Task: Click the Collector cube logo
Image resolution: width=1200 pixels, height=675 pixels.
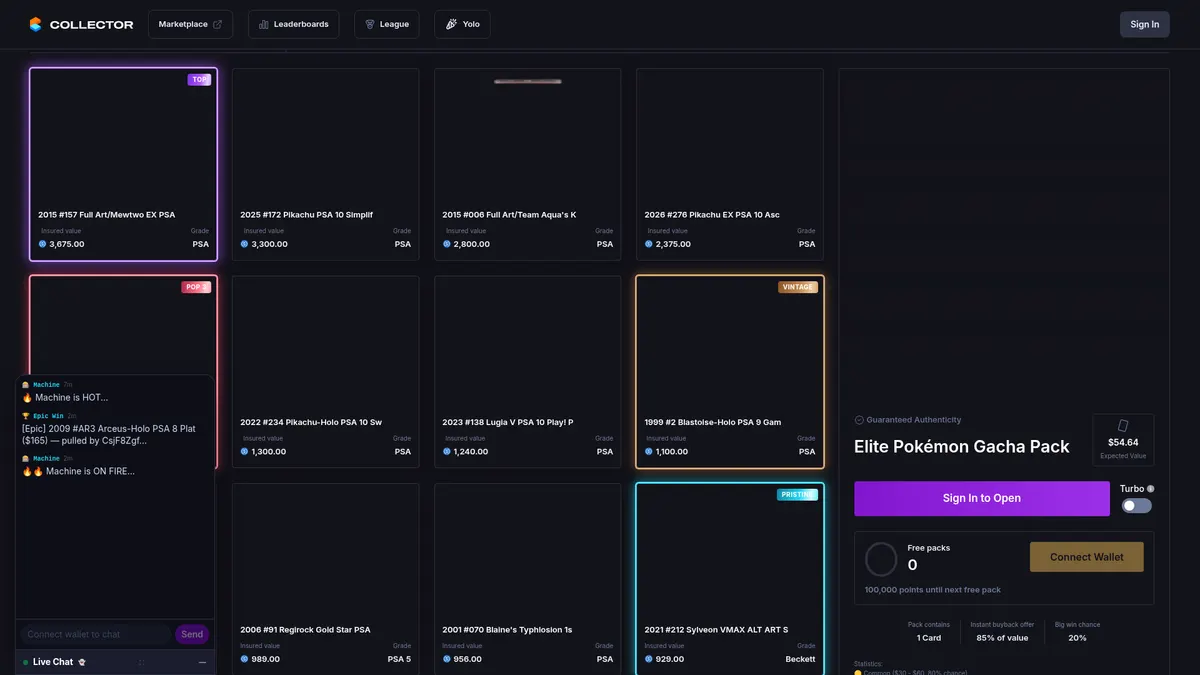Action: click(x=36, y=24)
